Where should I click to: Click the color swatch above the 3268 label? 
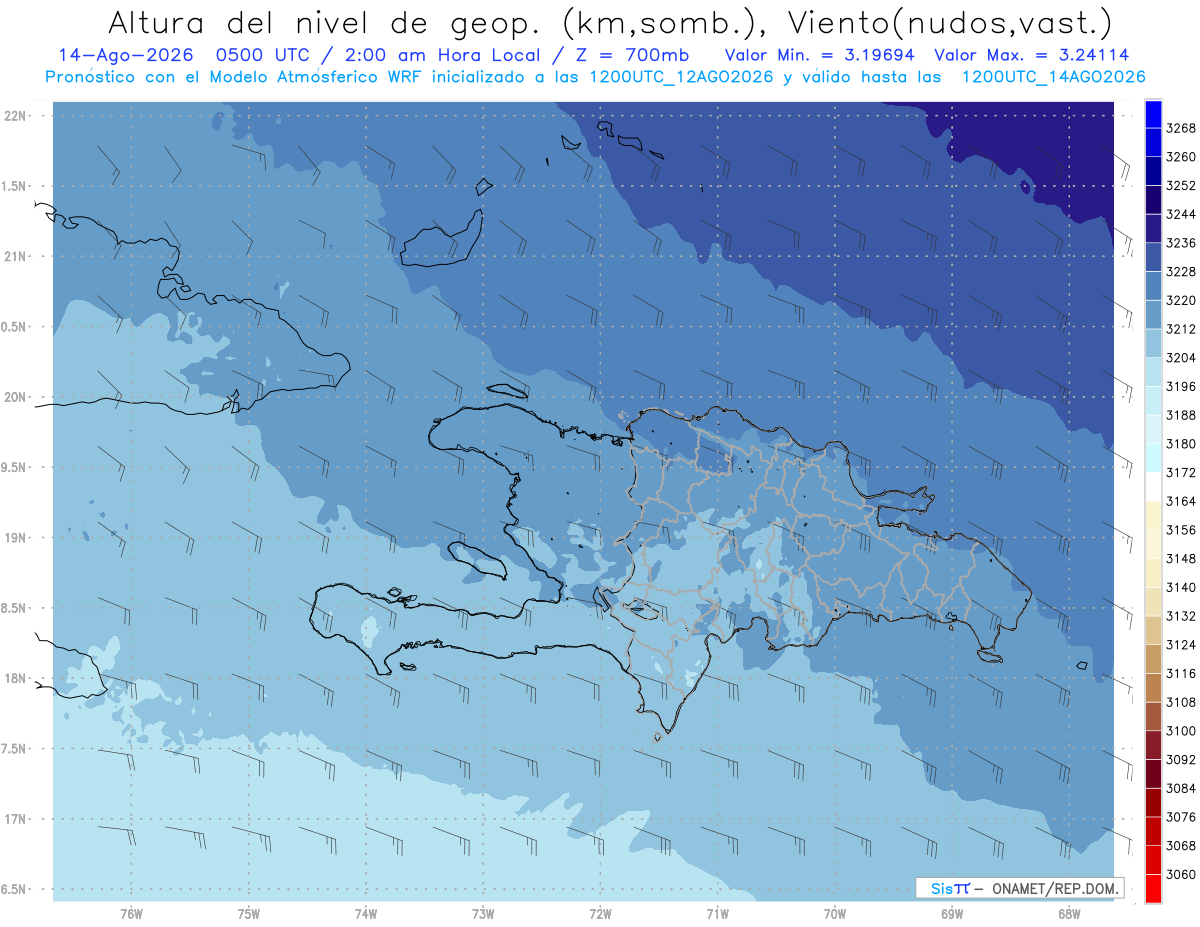1153,113
